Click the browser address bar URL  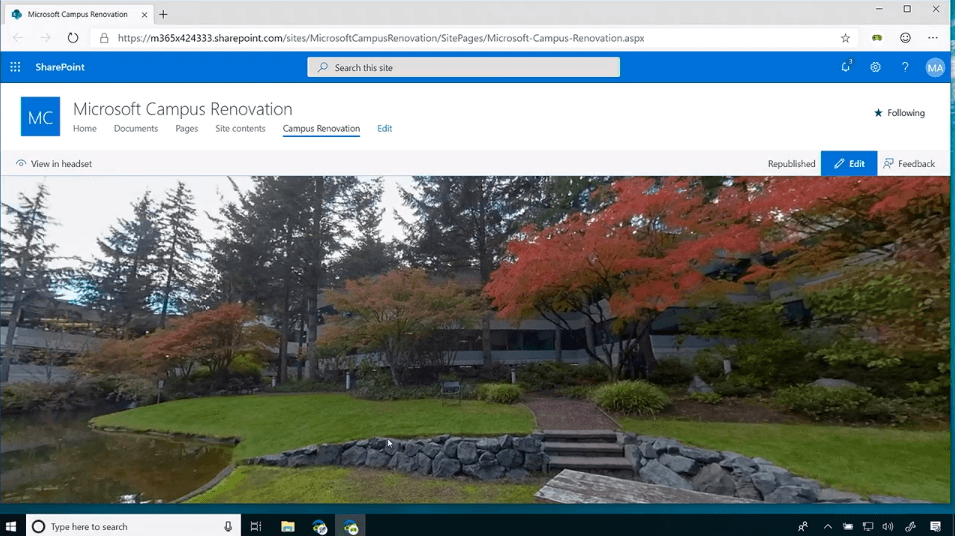381,38
